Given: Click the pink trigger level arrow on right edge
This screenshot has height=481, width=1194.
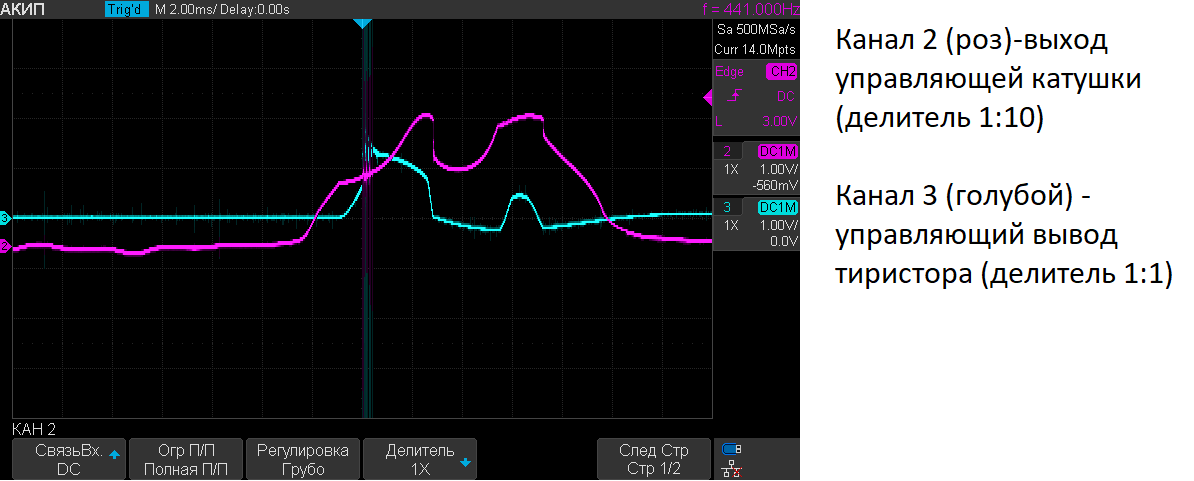Looking at the screenshot, I should 708,96.
